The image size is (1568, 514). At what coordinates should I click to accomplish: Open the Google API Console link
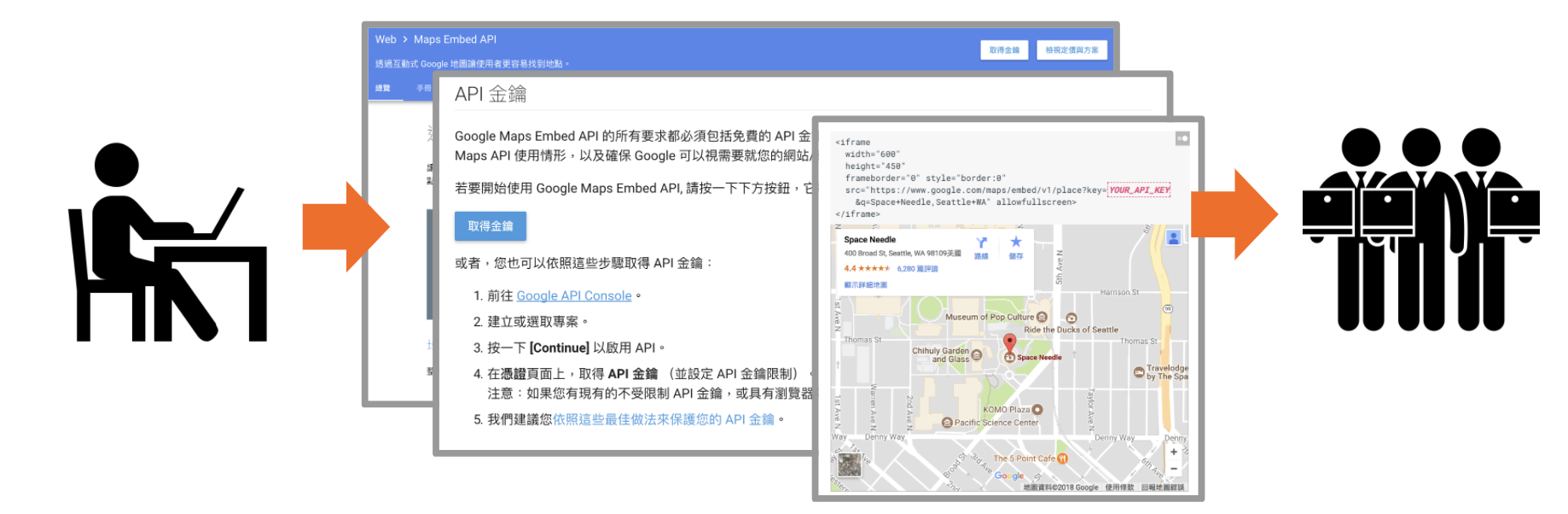pos(574,295)
